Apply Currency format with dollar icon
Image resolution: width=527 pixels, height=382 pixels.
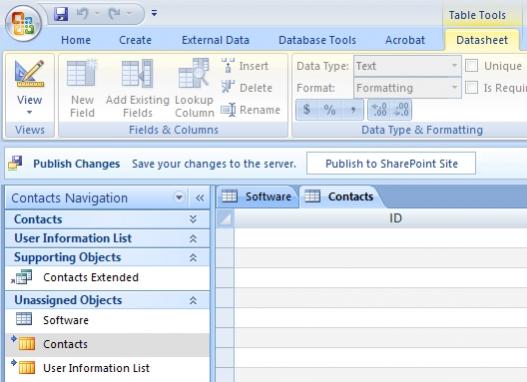pyautogui.click(x=307, y=110)
